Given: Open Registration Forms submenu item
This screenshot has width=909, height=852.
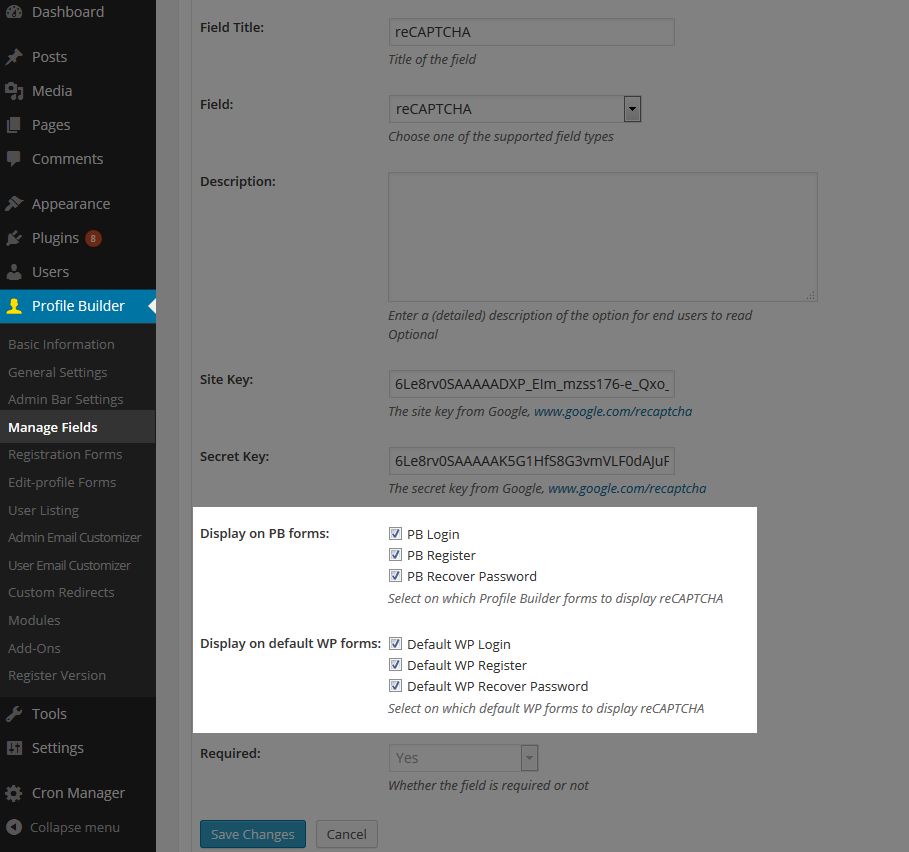Looking at the screenshot, I should [65, 454].
